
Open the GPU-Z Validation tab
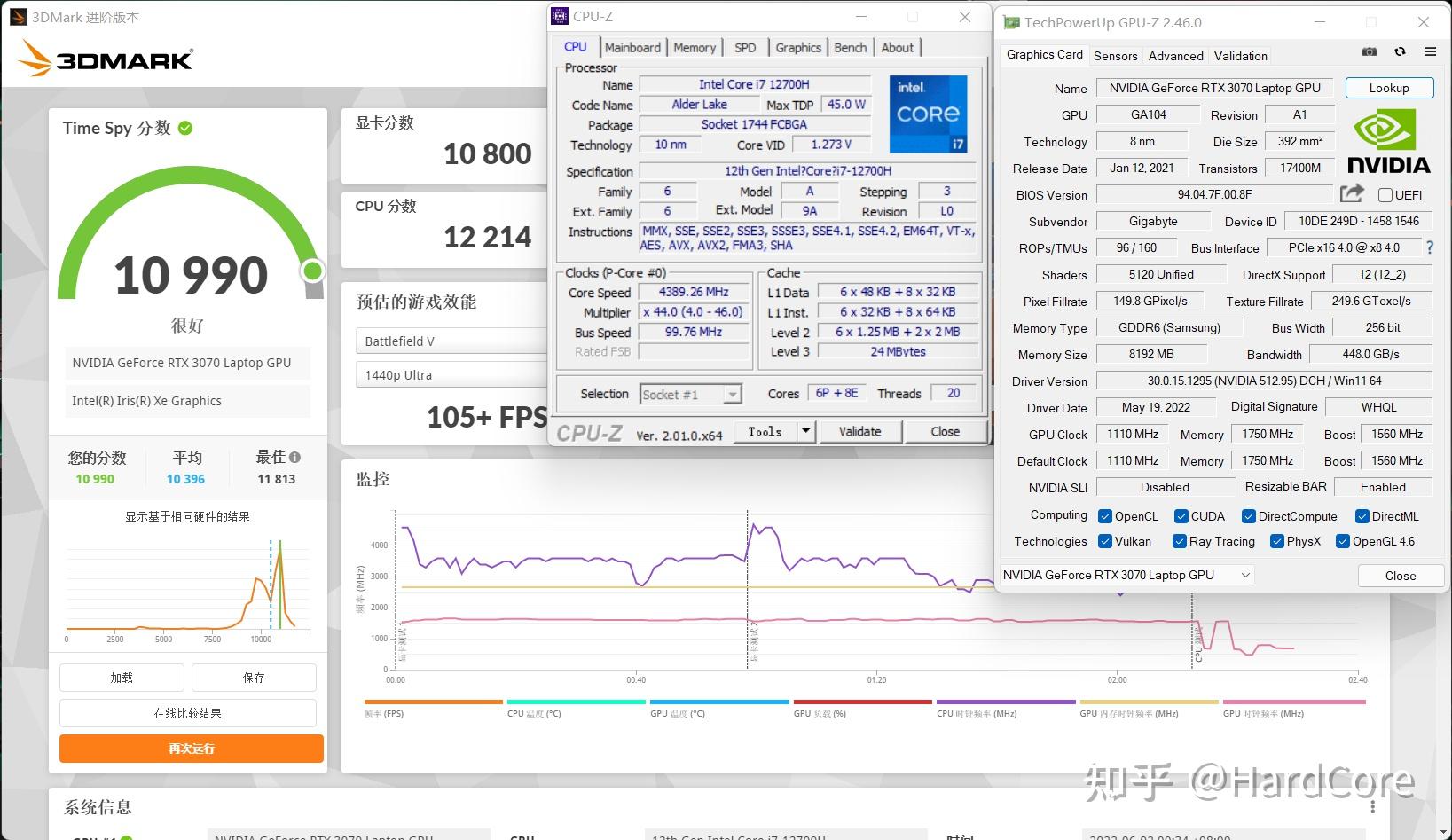(x=1240, y=56)
